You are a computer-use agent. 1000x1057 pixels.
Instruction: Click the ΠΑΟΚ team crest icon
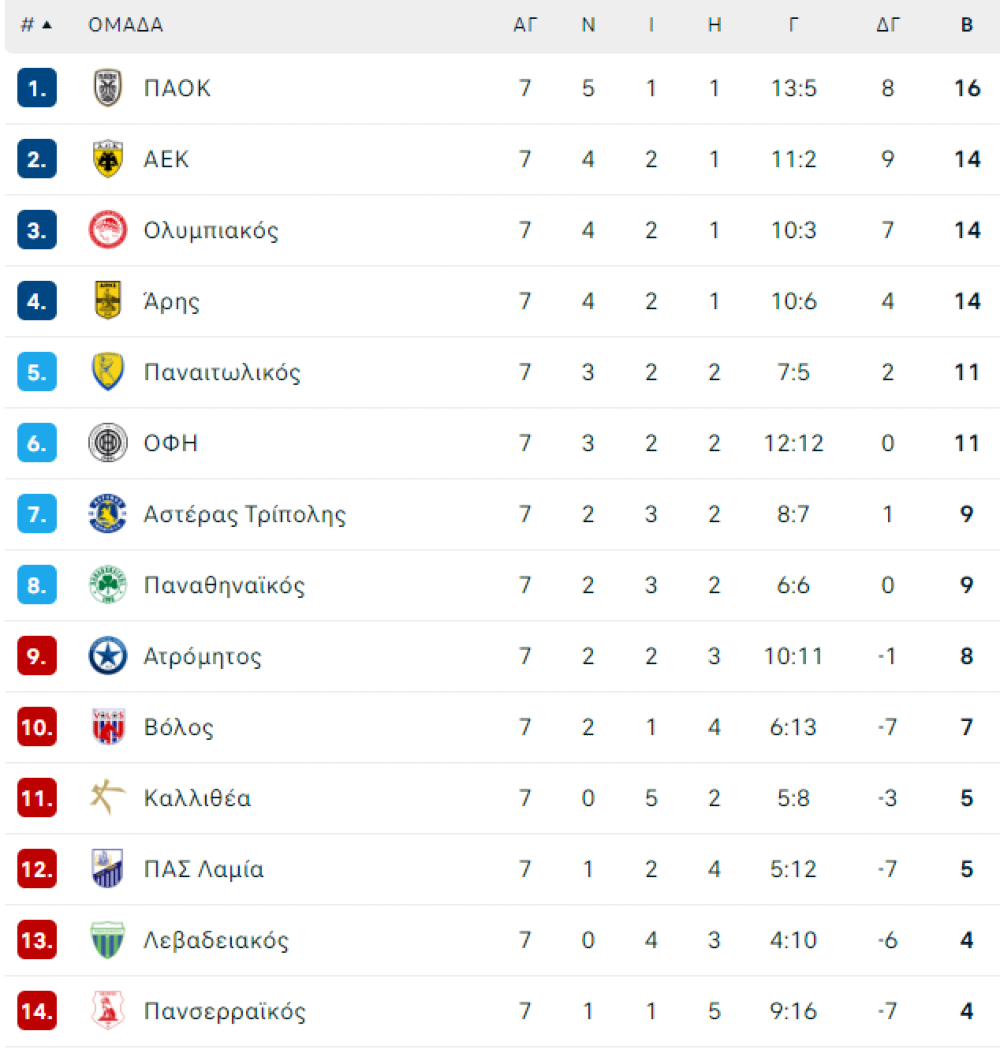coord(107,88)
